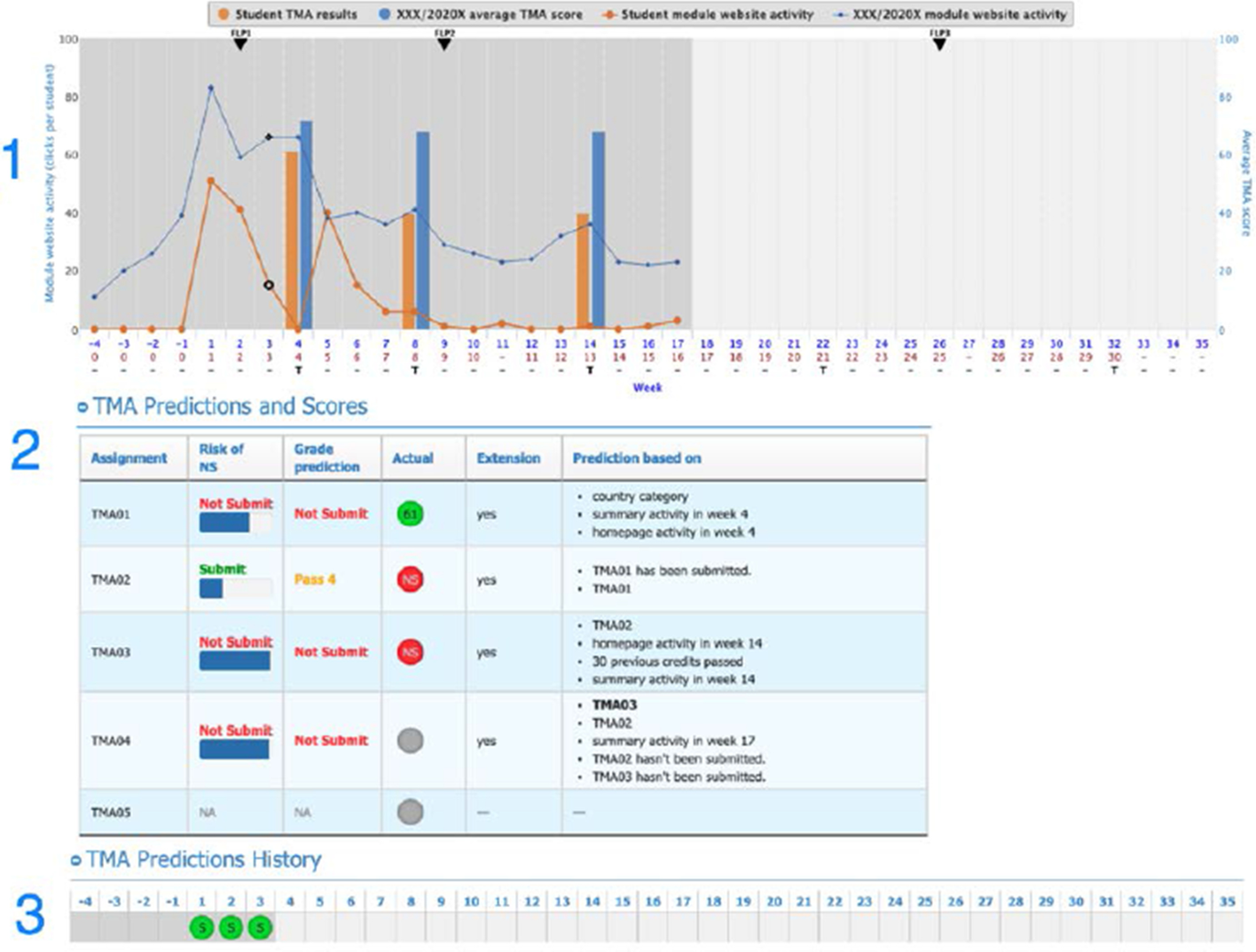This screenshot has width=1256, height=952.
Task: Click the FLP2 triangle marker
Action: pyautogui.click(x=444, y=43)
